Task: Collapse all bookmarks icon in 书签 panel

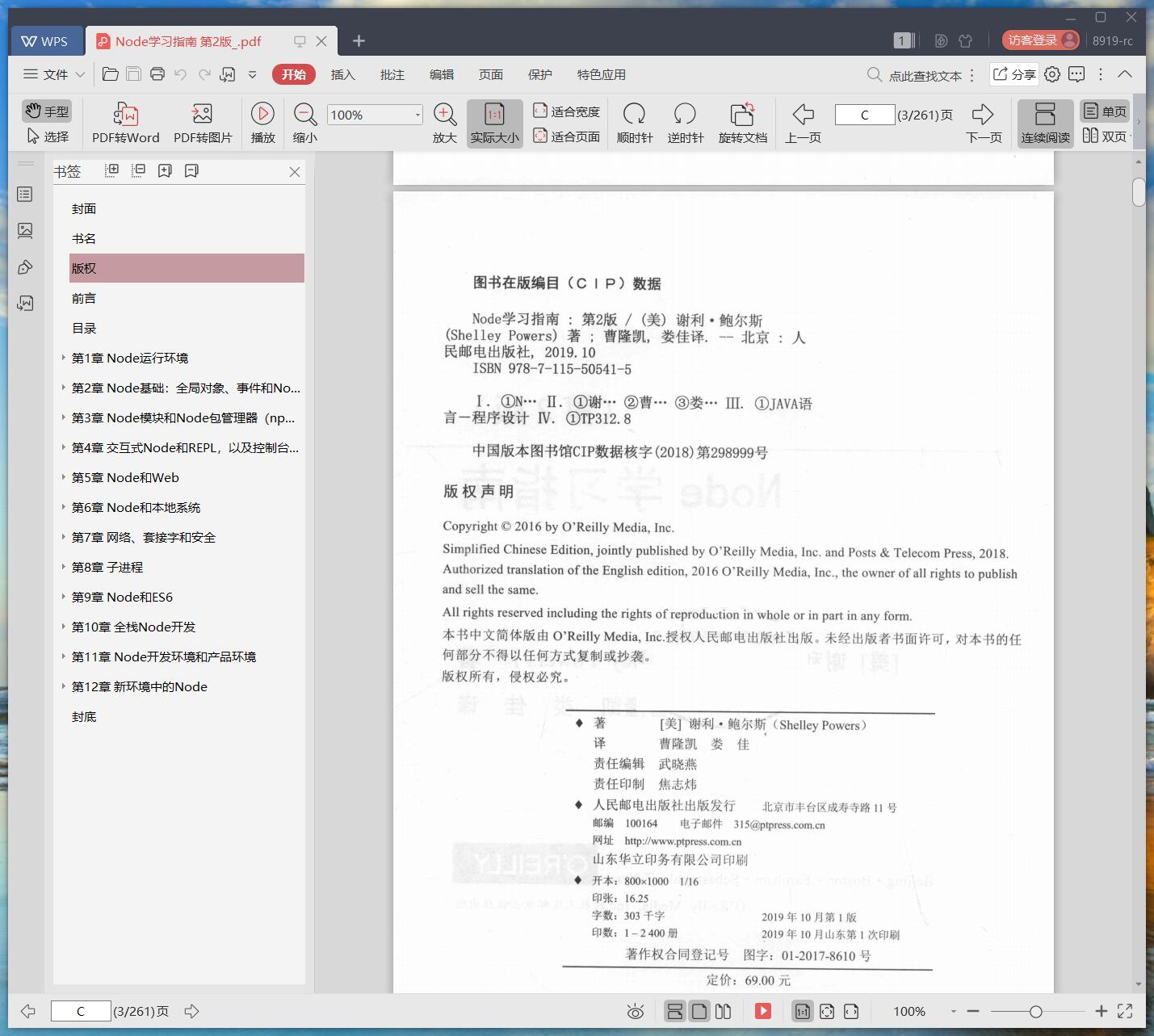Action: [x=139, y=170]
